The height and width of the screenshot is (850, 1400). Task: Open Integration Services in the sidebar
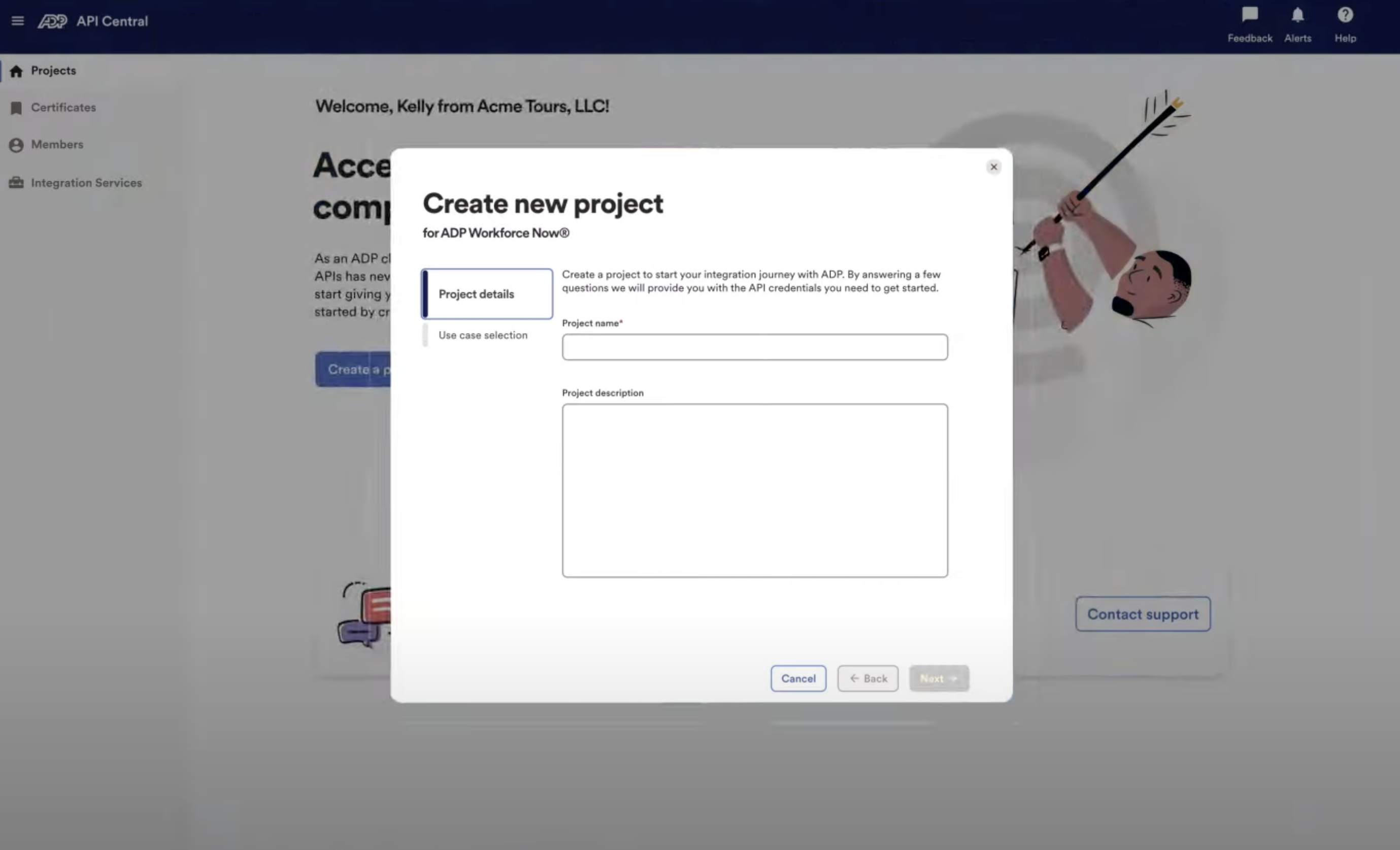[x=86, y=183]
